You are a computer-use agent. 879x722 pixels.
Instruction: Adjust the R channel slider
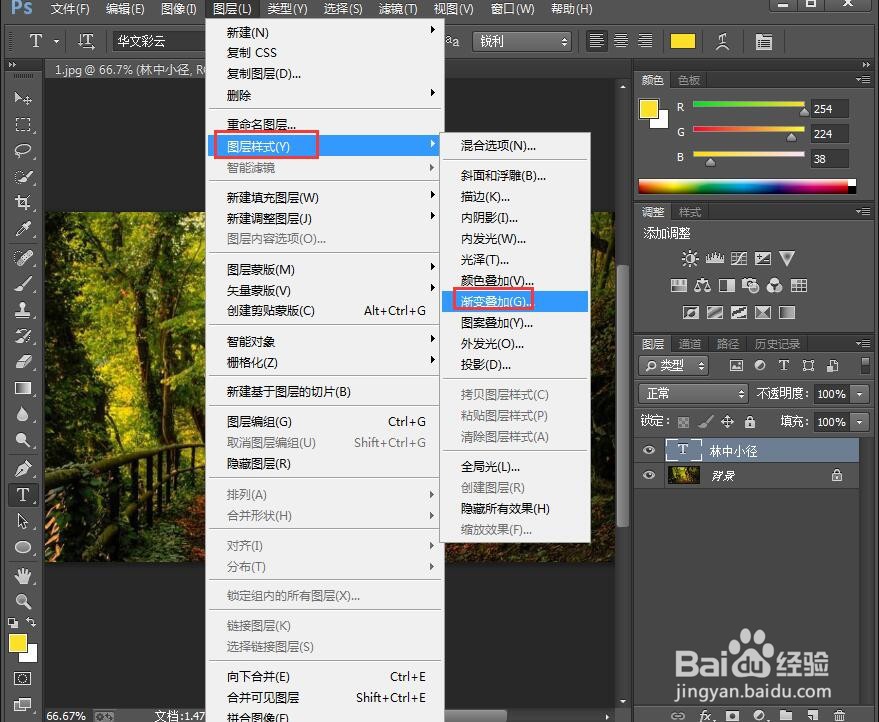point(804,112)
